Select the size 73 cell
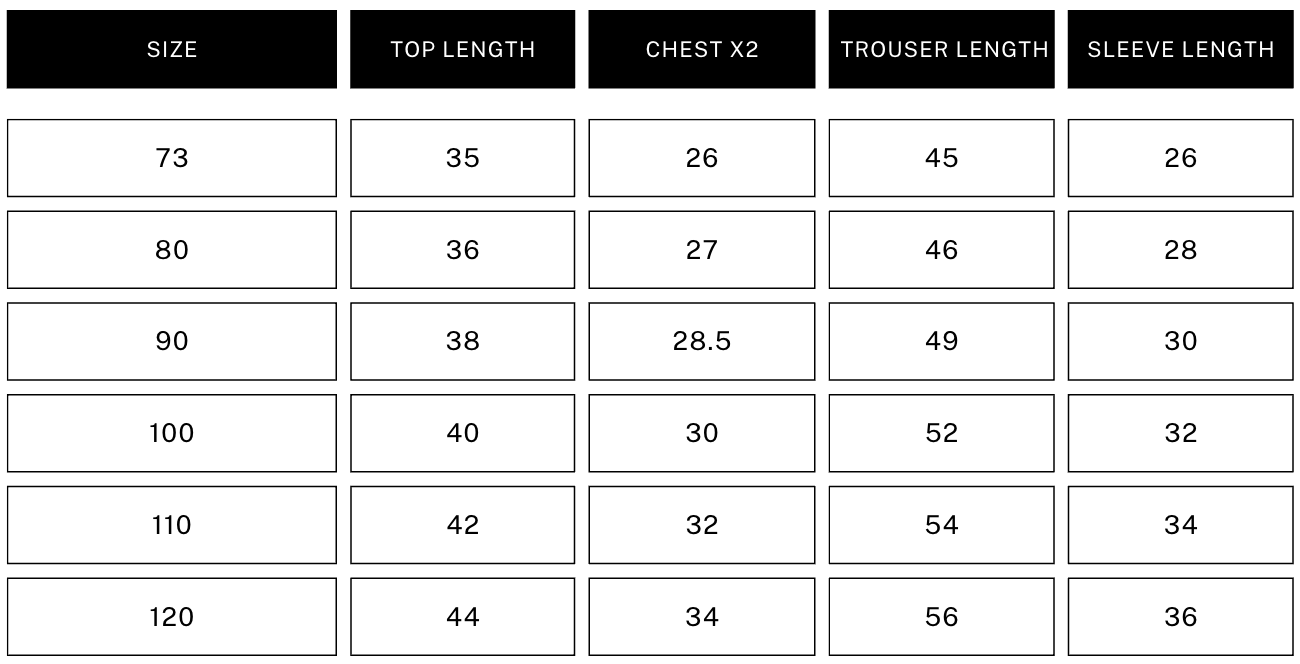Viewport: 1300px width, 664px height. point(172,158)
